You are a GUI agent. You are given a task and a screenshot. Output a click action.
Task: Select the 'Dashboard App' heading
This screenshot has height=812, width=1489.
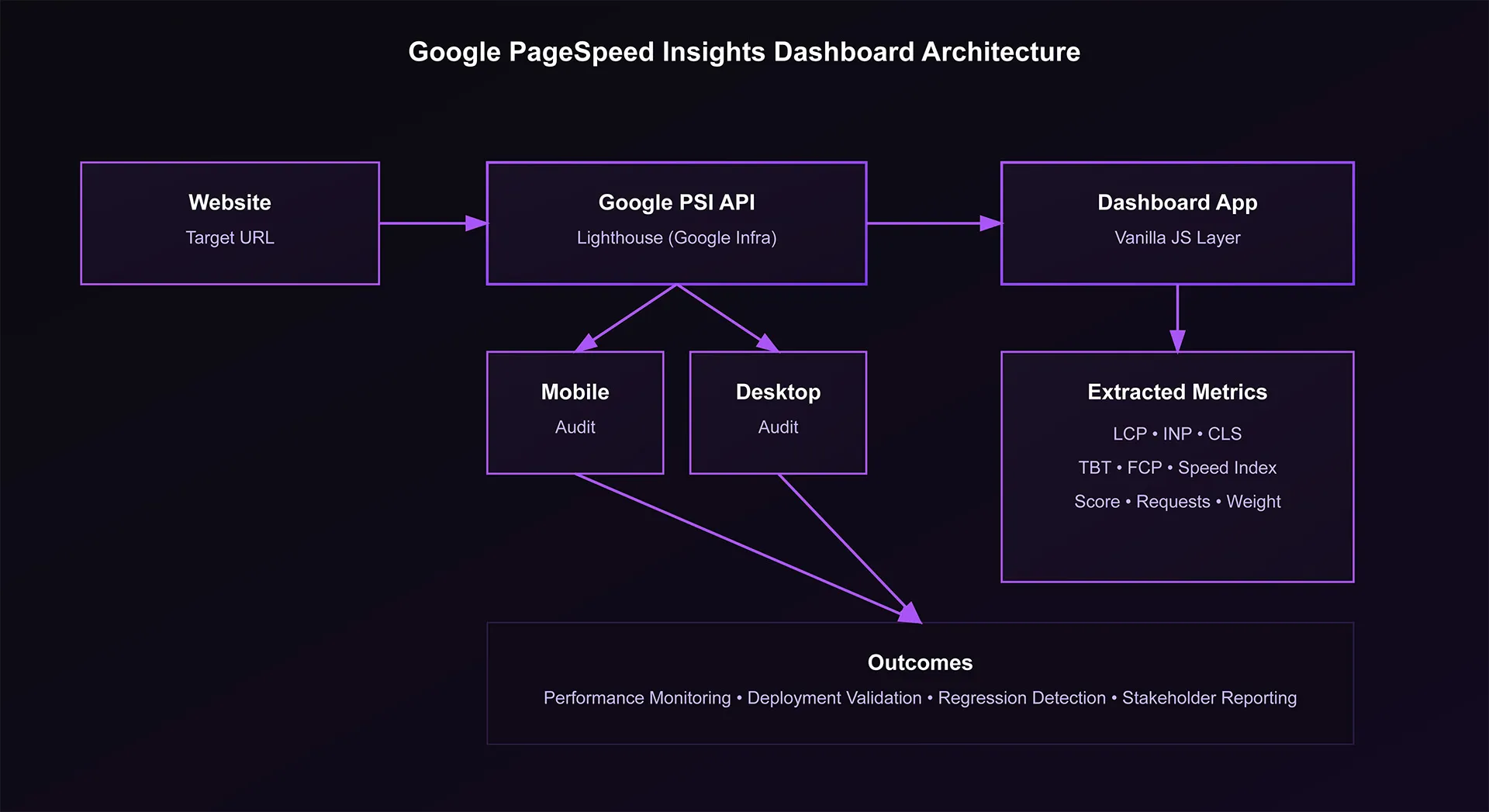pyautogui.click(x=1177, y=202)
